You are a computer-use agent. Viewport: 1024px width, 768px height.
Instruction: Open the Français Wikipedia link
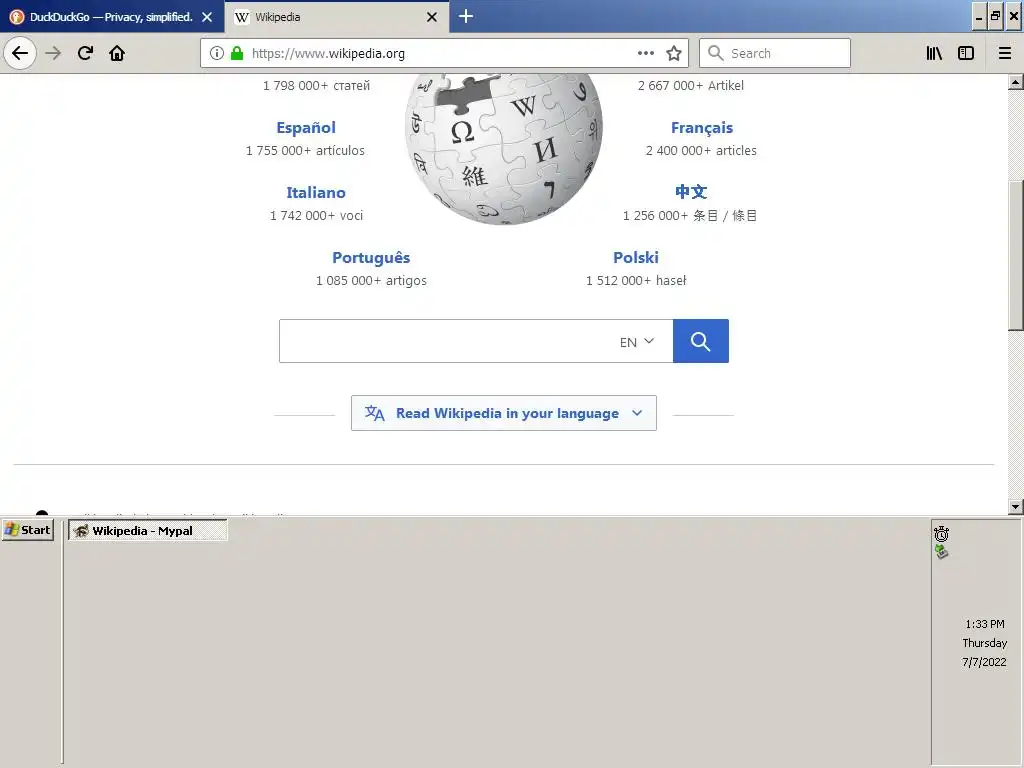[702, 127]
